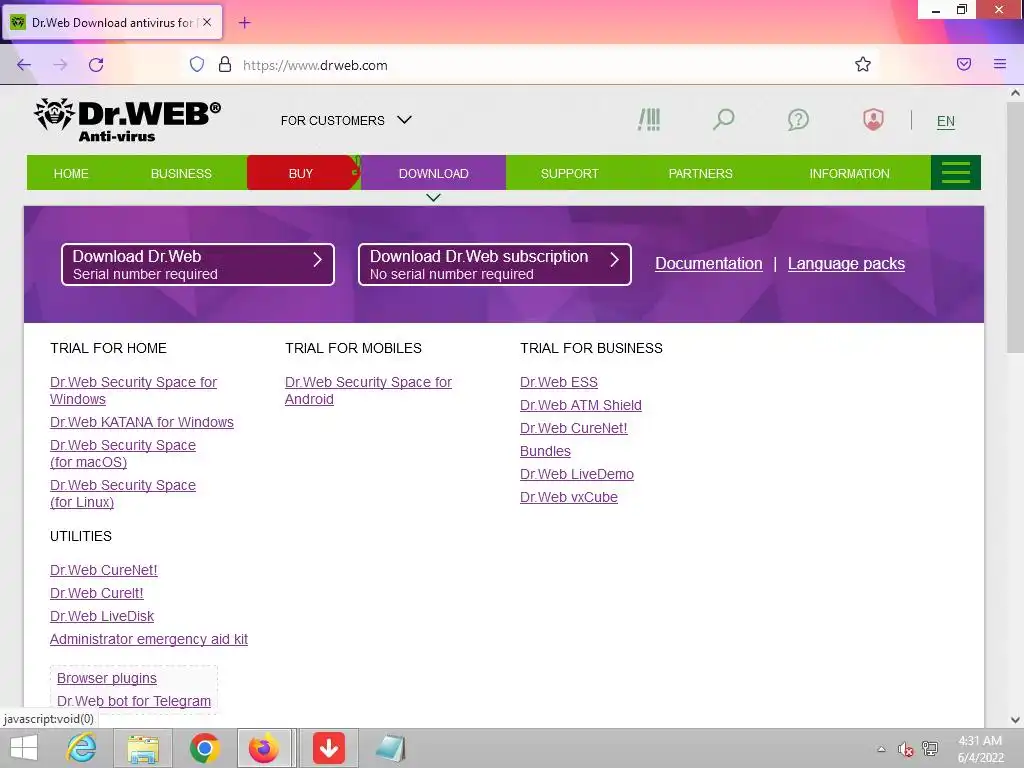This screenshot has height=768, width=1024.
Task: Click the support question bubble icon
Action: [798, 120]
